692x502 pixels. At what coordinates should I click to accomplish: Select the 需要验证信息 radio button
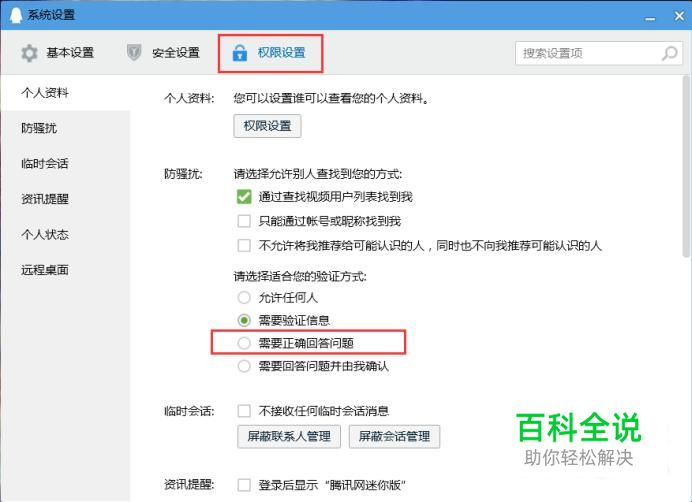coord(244,320)
